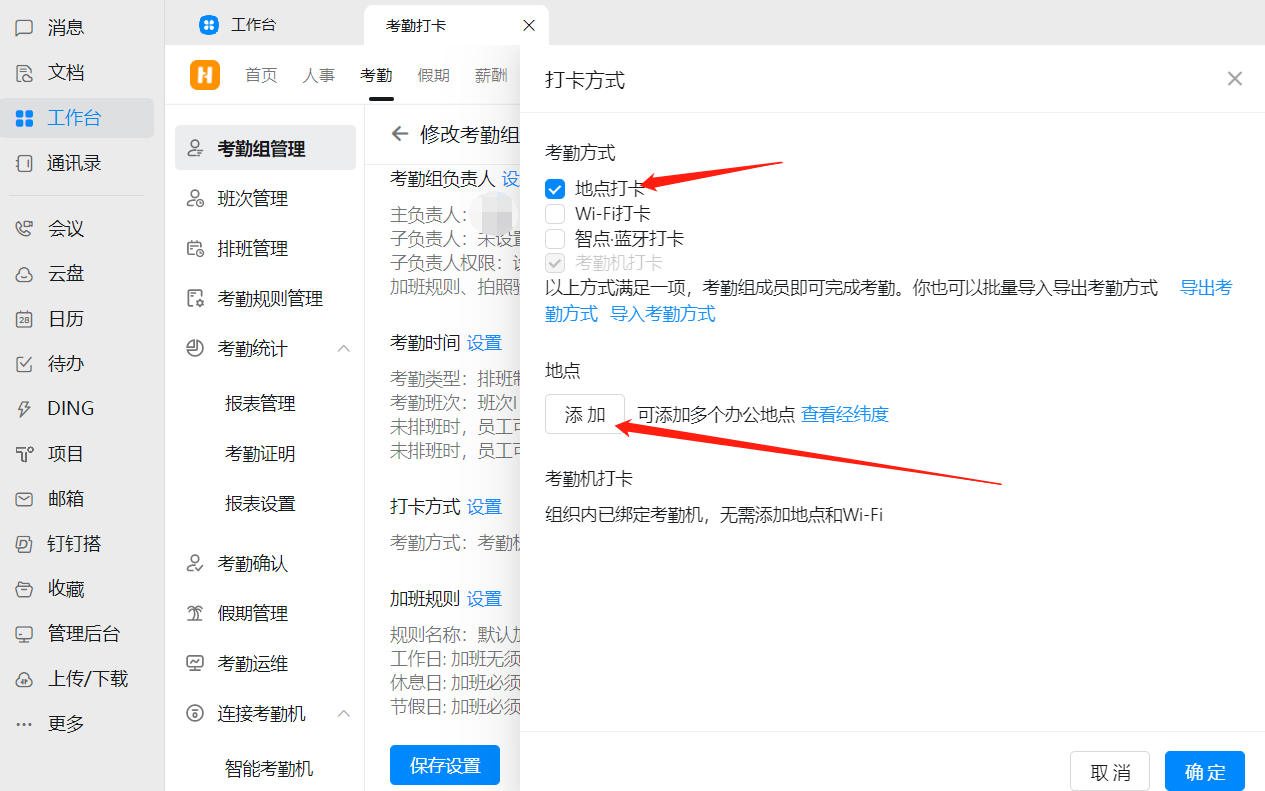The height and width of the screenshot is (791, 1265).
Task: Enable the Wi-Fi打卡 checkbox
Action: tap(555, 213)
